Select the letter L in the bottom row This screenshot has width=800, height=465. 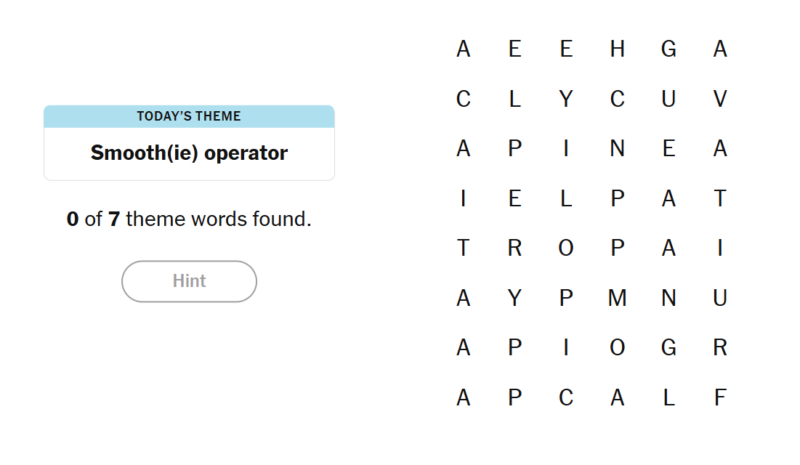point(668,398)
